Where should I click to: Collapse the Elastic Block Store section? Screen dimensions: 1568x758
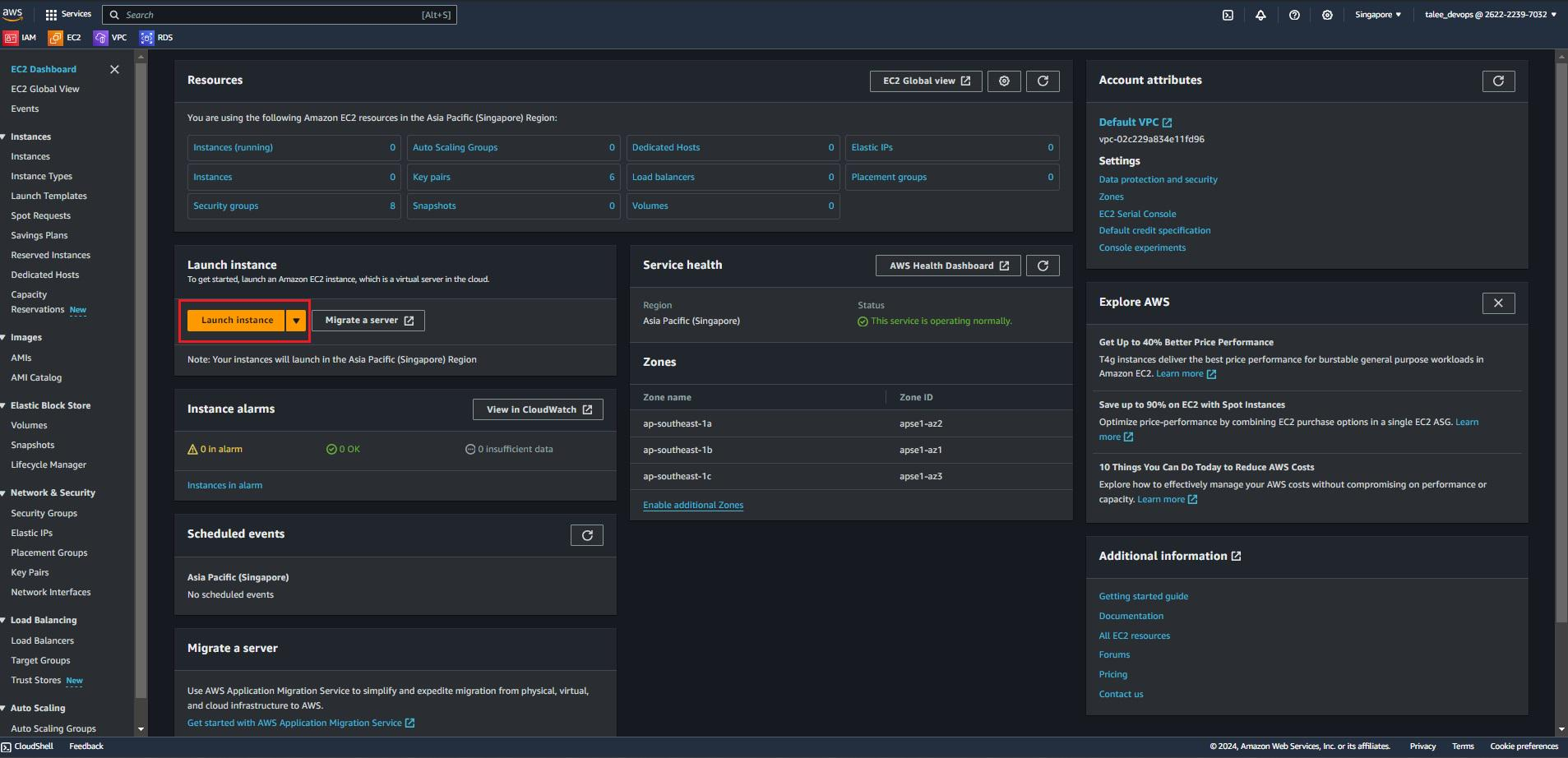tap(4, 406)
